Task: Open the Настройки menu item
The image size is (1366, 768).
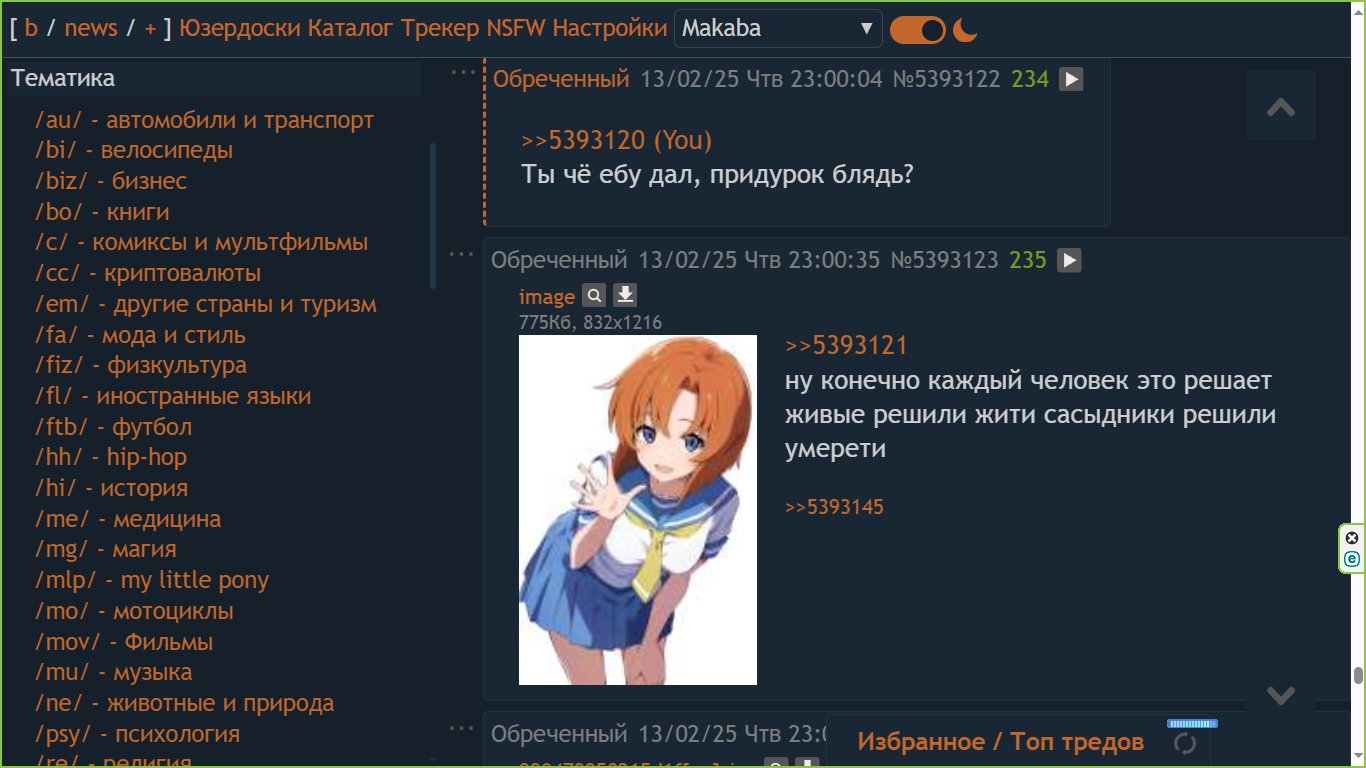Action: point(610,28)
